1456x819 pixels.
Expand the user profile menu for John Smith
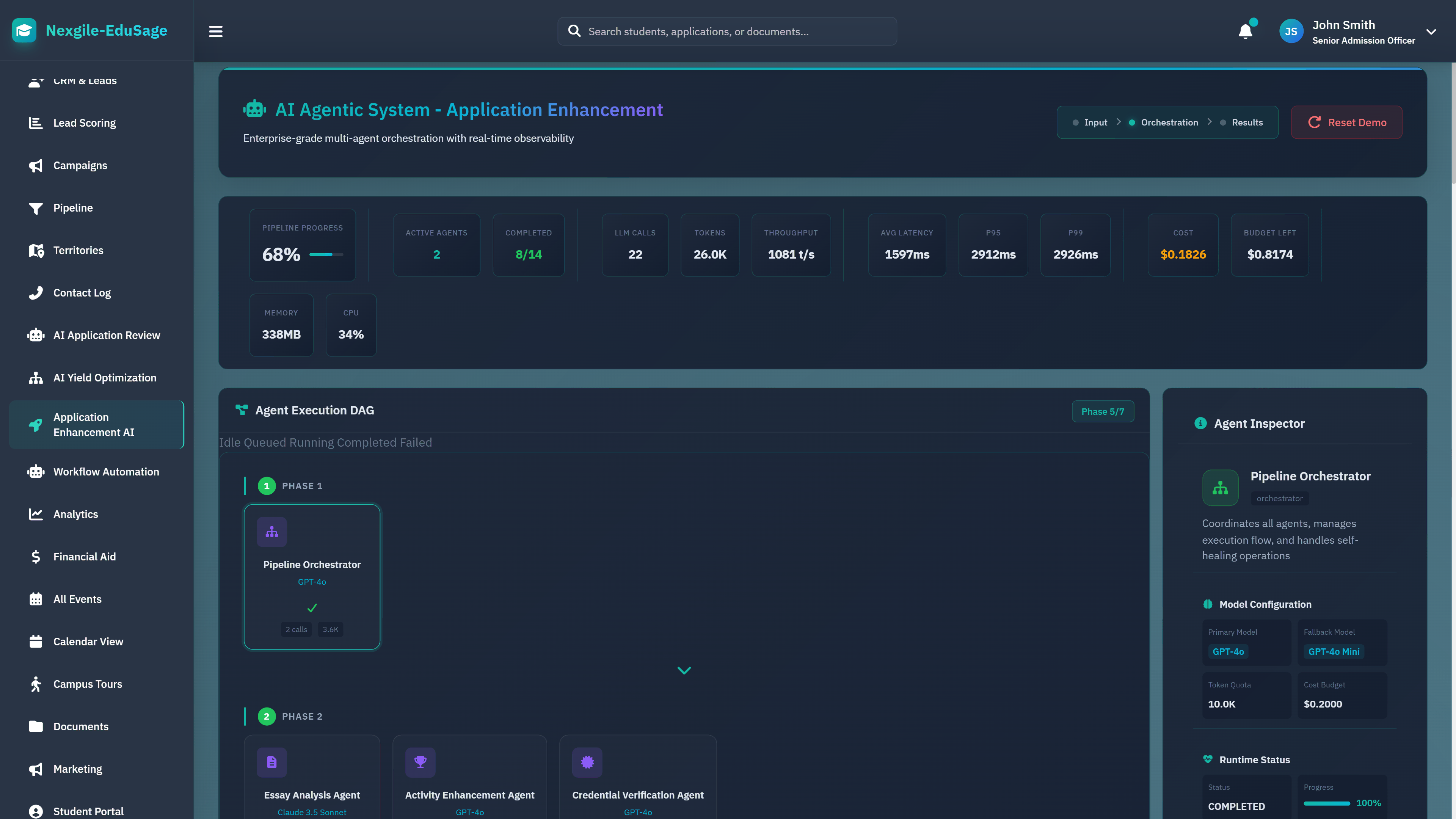[x=1432, y=31]
